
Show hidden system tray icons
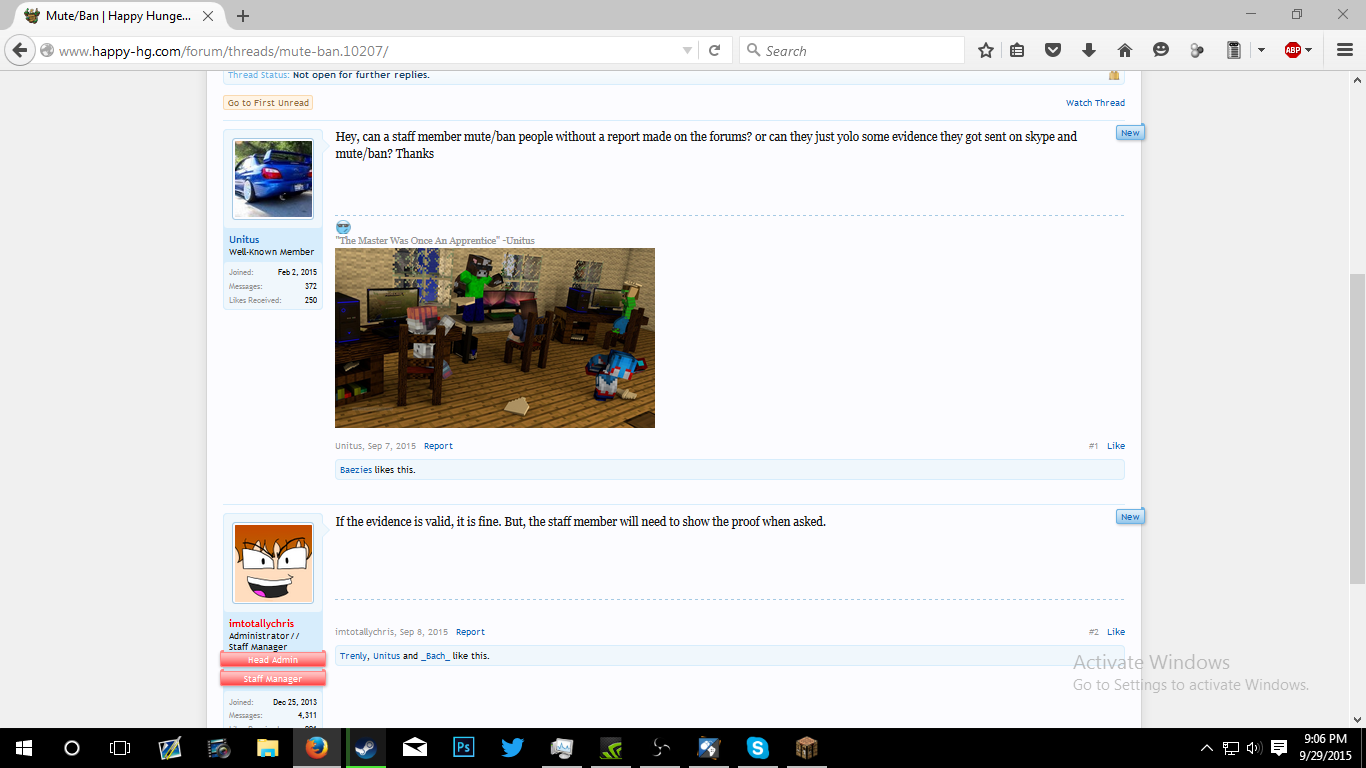[x=1207, y=748]
